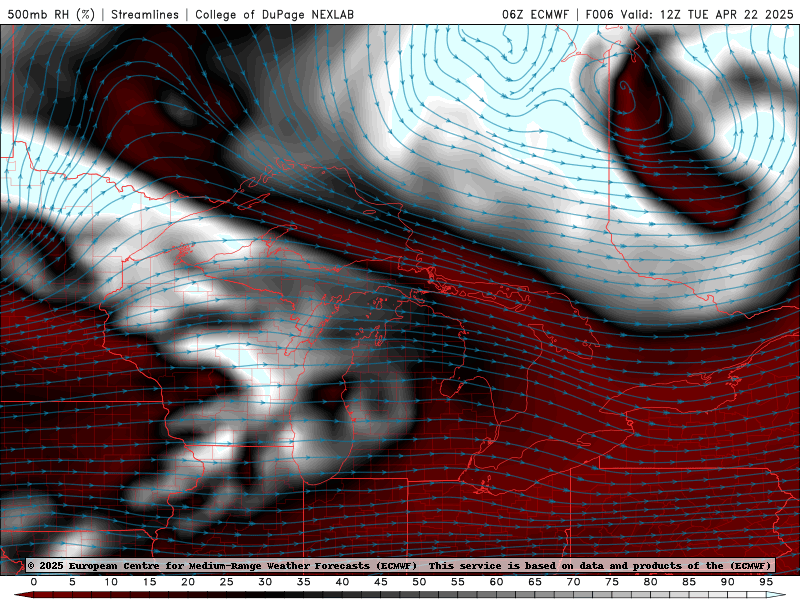Click the '55' tick on color scale

458,582
